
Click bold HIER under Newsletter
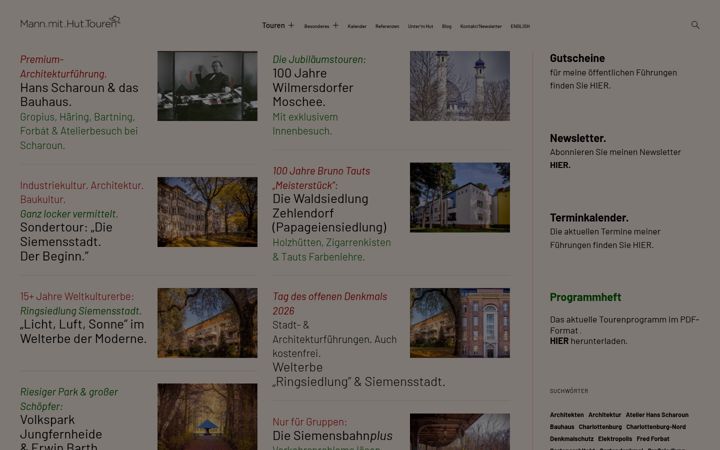tap(560, 165)
